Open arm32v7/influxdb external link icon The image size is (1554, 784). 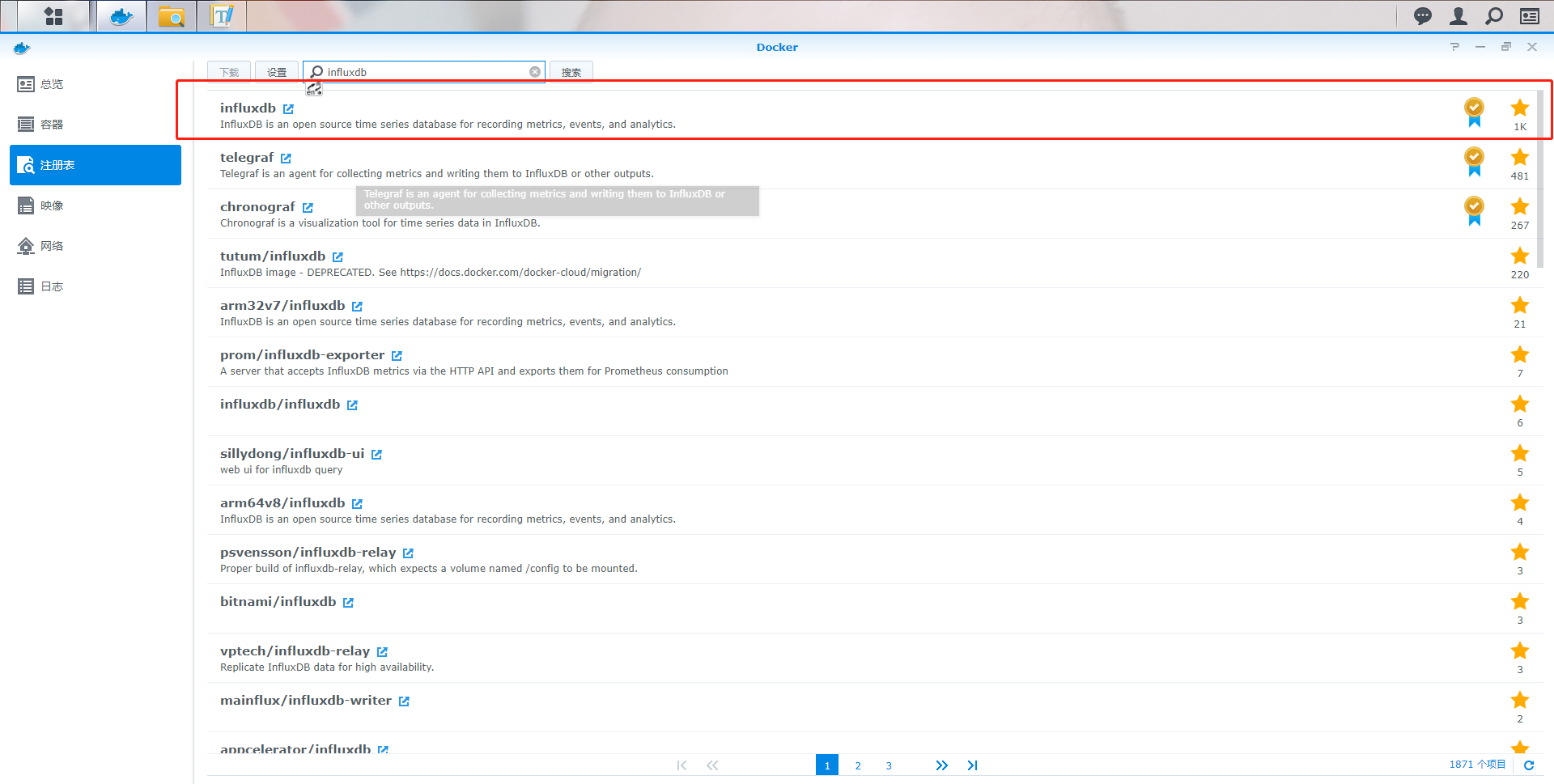[357, 306]
